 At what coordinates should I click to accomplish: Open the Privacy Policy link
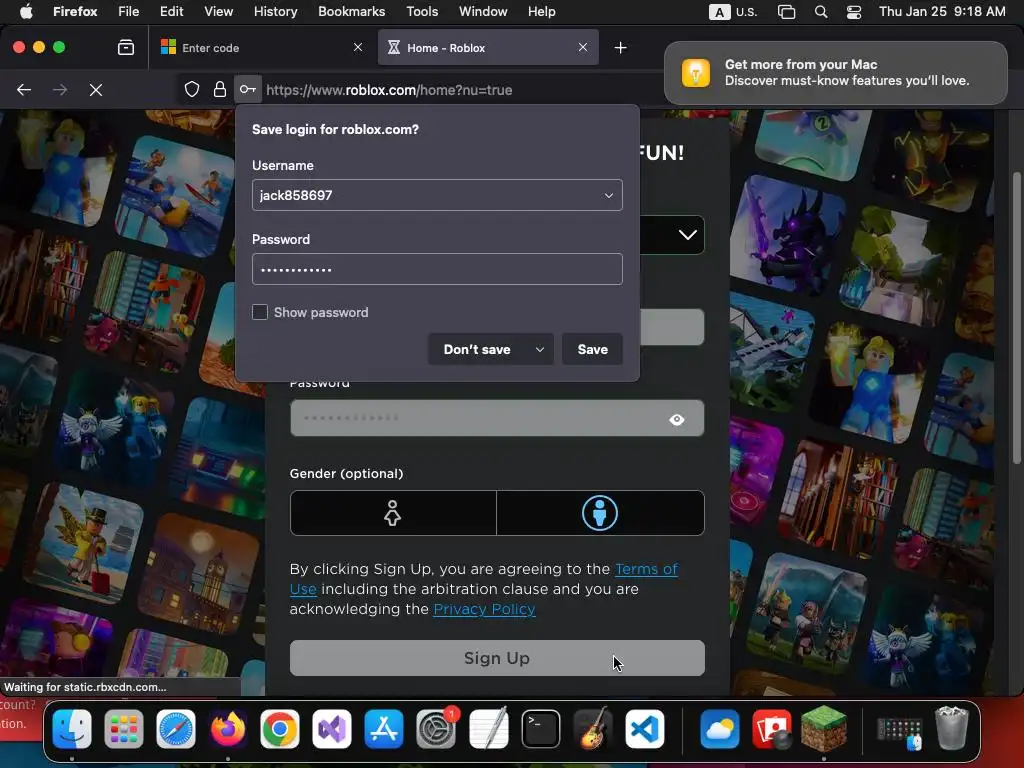click(485, 609)
